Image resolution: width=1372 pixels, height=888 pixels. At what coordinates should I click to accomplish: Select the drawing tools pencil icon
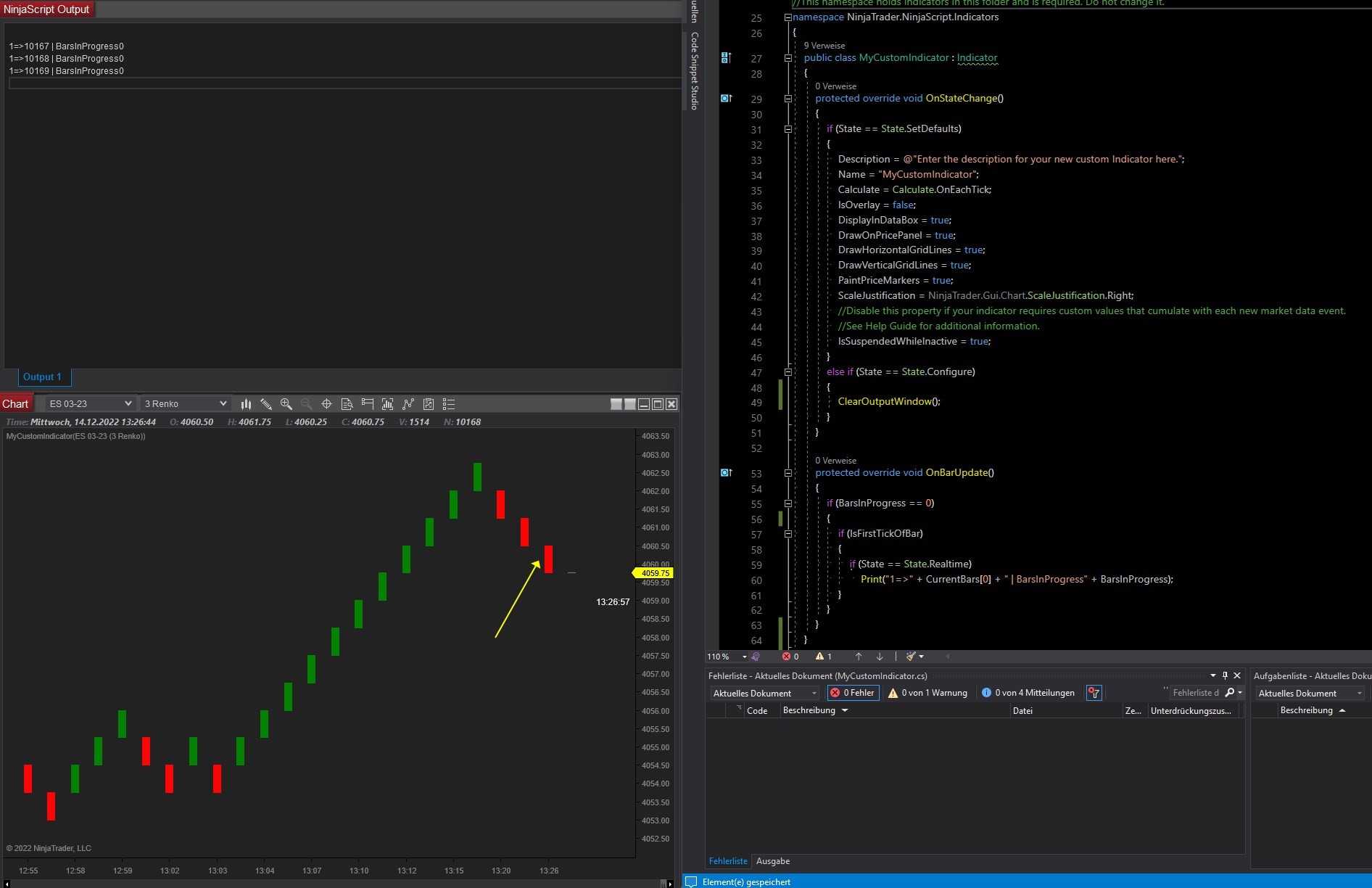[266, 404]
